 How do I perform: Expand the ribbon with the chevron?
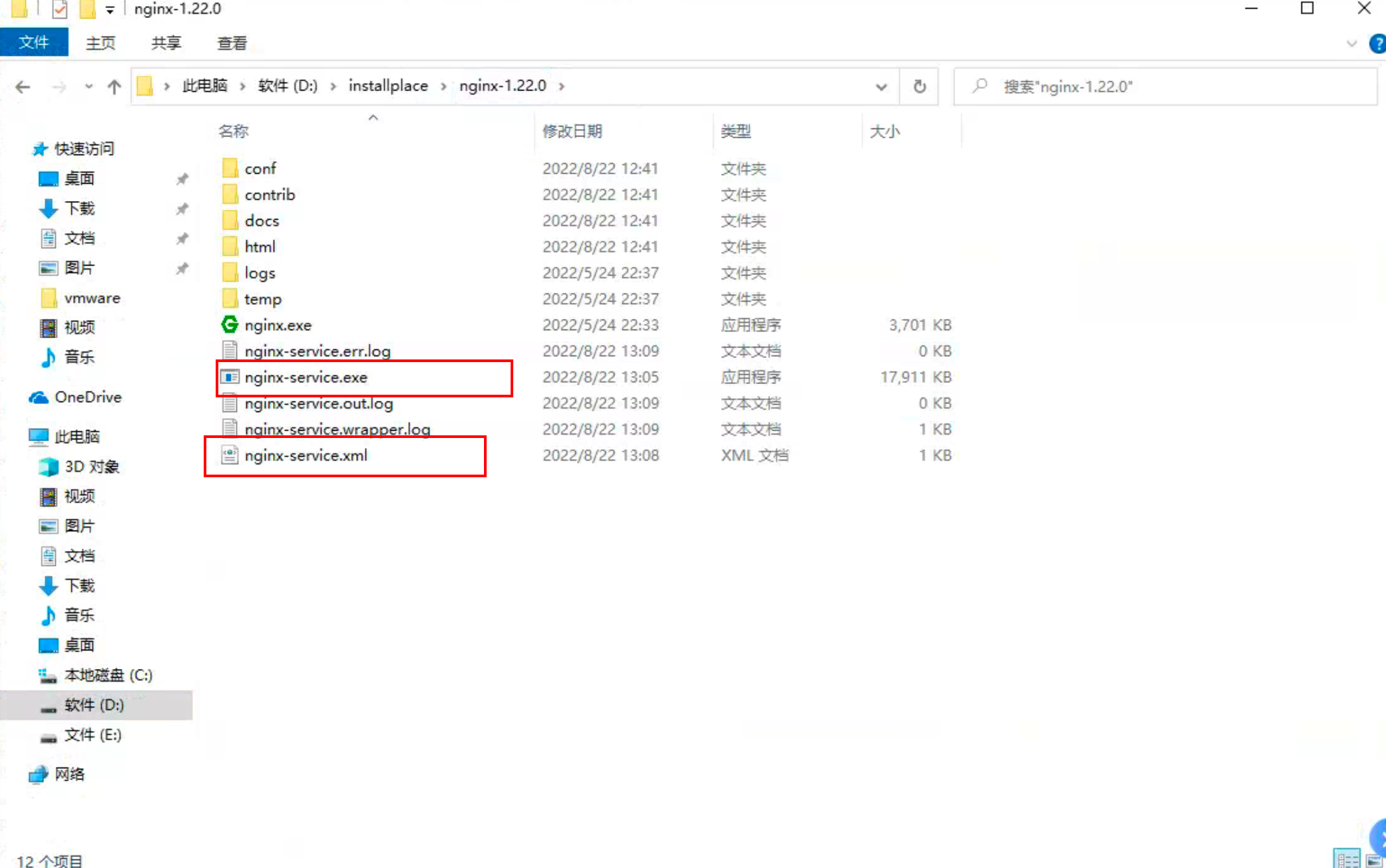point(1351,44)
